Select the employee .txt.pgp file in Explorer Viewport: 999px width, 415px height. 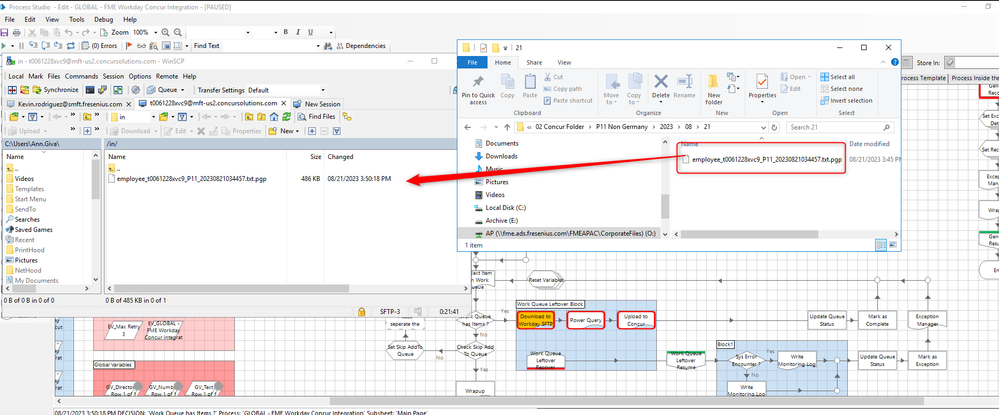[761, 159]
